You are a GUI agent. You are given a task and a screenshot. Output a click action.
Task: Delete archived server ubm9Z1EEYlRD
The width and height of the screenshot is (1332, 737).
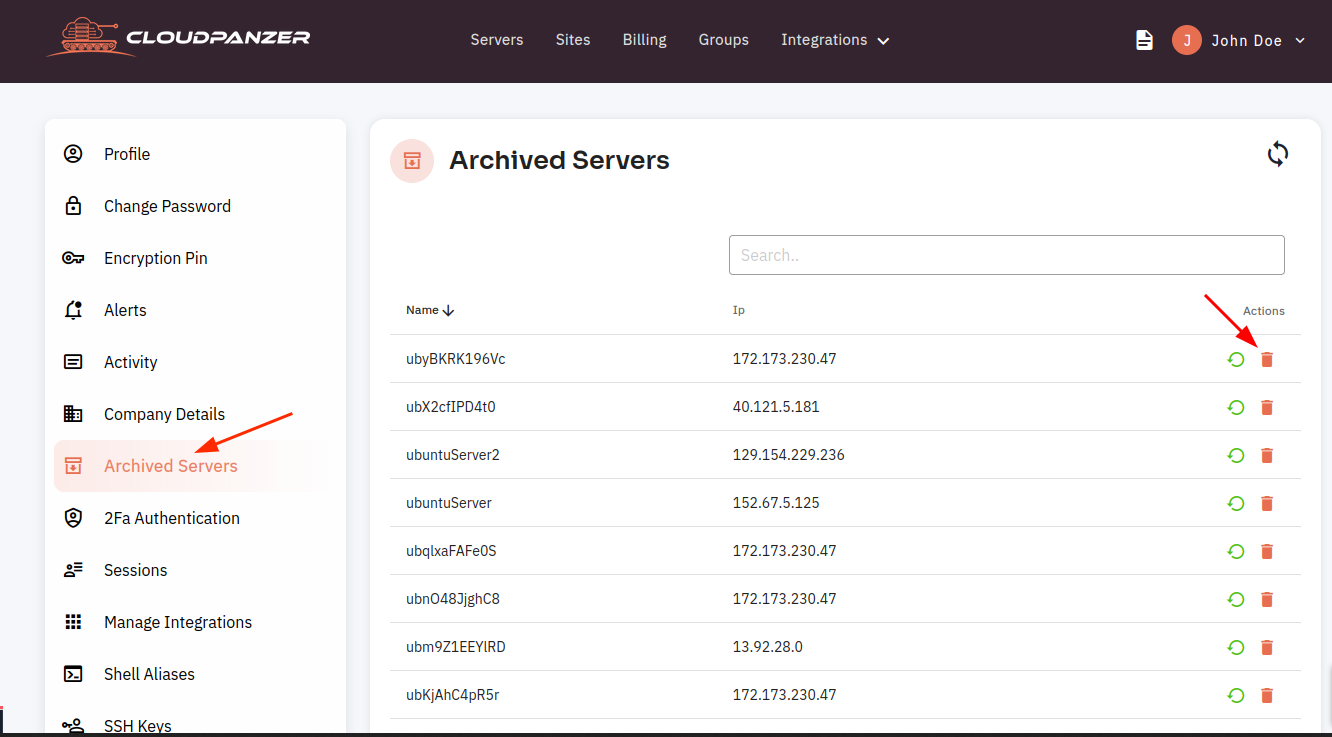point(1267,647)
